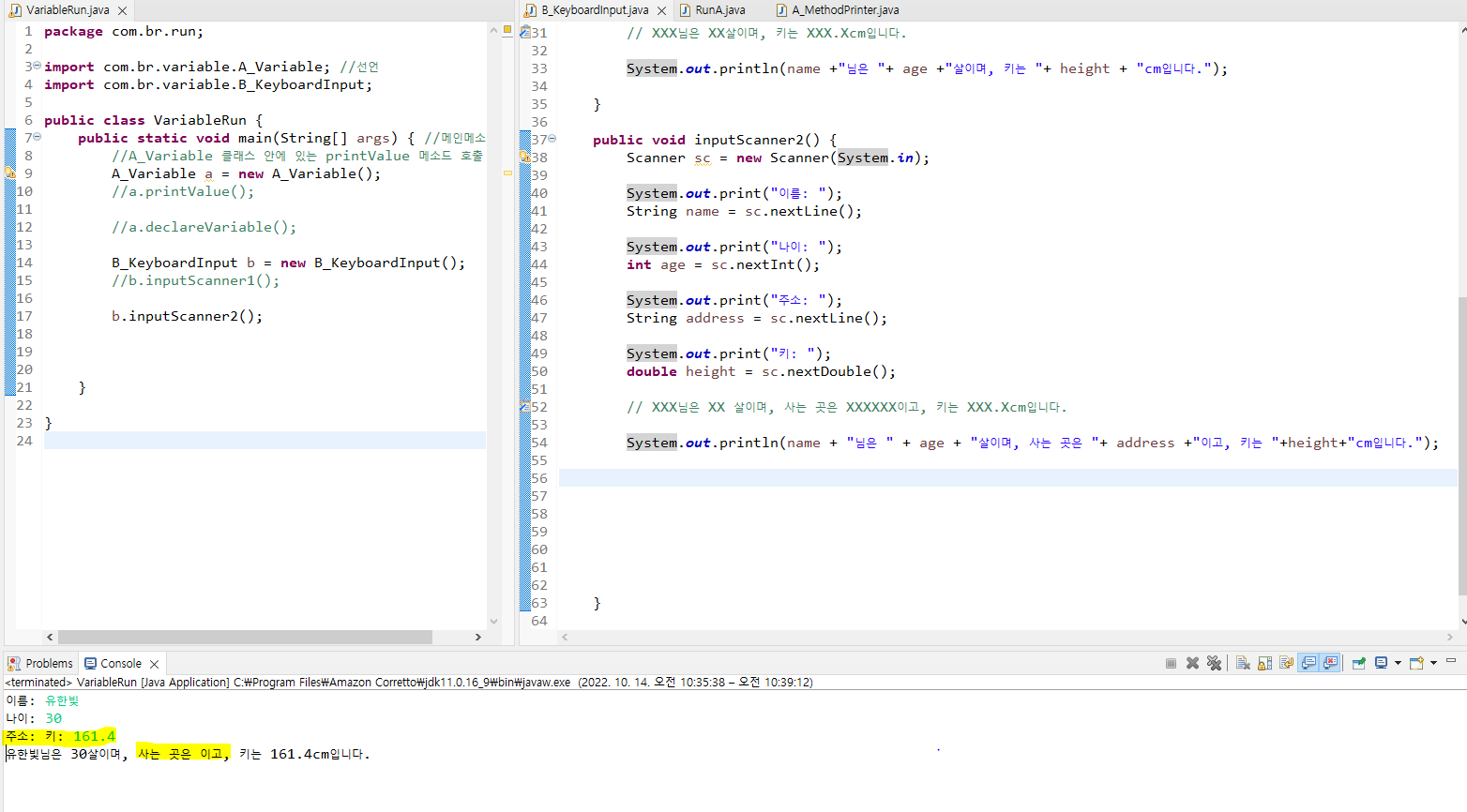Screen dimensions: 1467x812
Task: Toggle Scroll Lock in the console
Action: tap(1264, 663)
